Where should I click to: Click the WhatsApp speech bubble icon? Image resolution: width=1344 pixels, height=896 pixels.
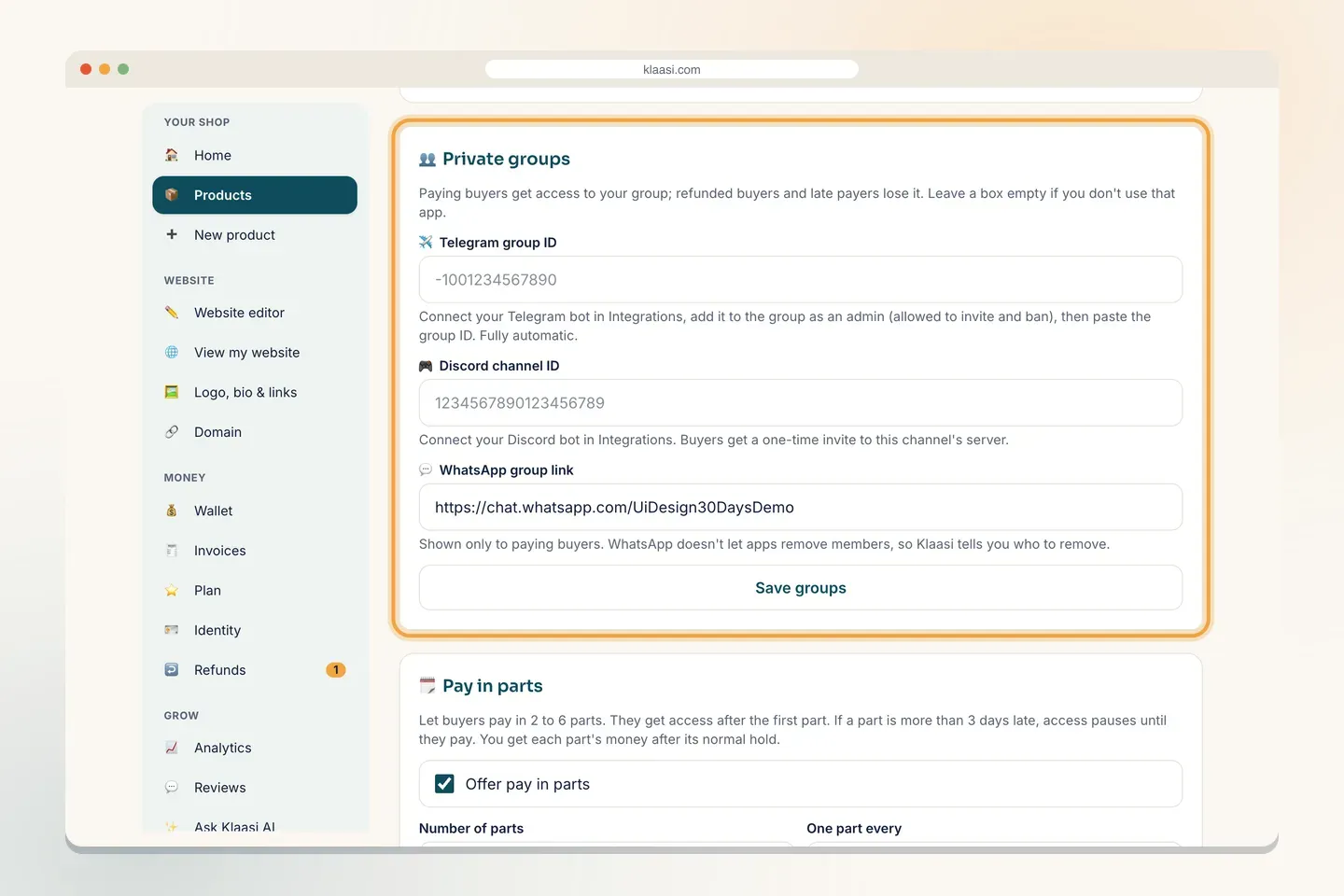(x=426, y=470)
